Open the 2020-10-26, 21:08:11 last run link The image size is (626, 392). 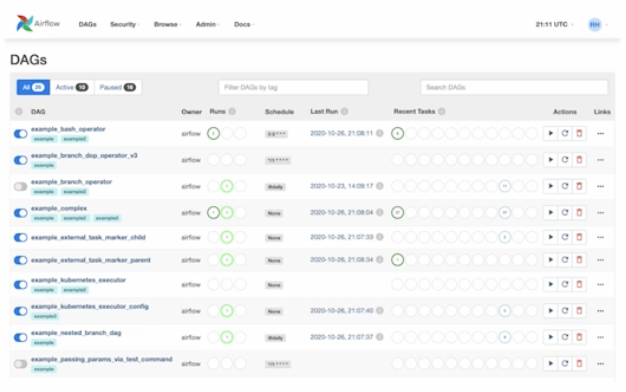(x=342, y=133)
